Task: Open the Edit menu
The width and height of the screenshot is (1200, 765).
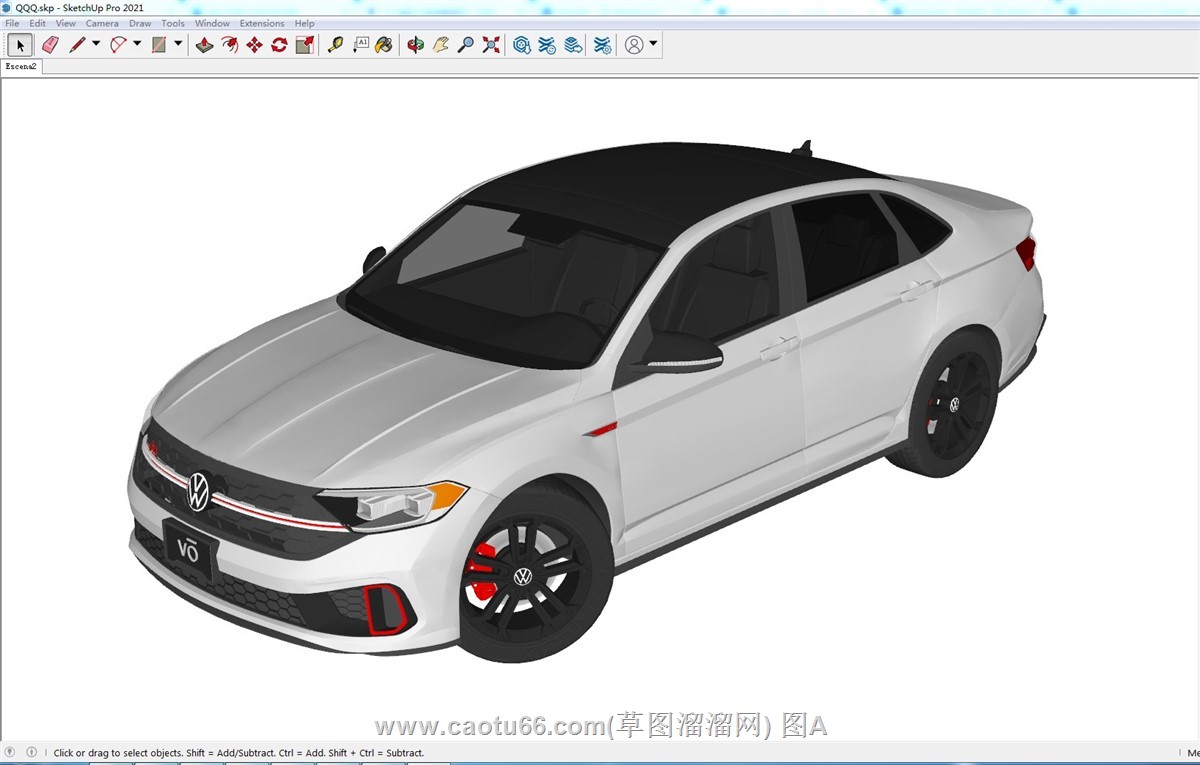Action: pyautogui.click(x=37, y=23)
